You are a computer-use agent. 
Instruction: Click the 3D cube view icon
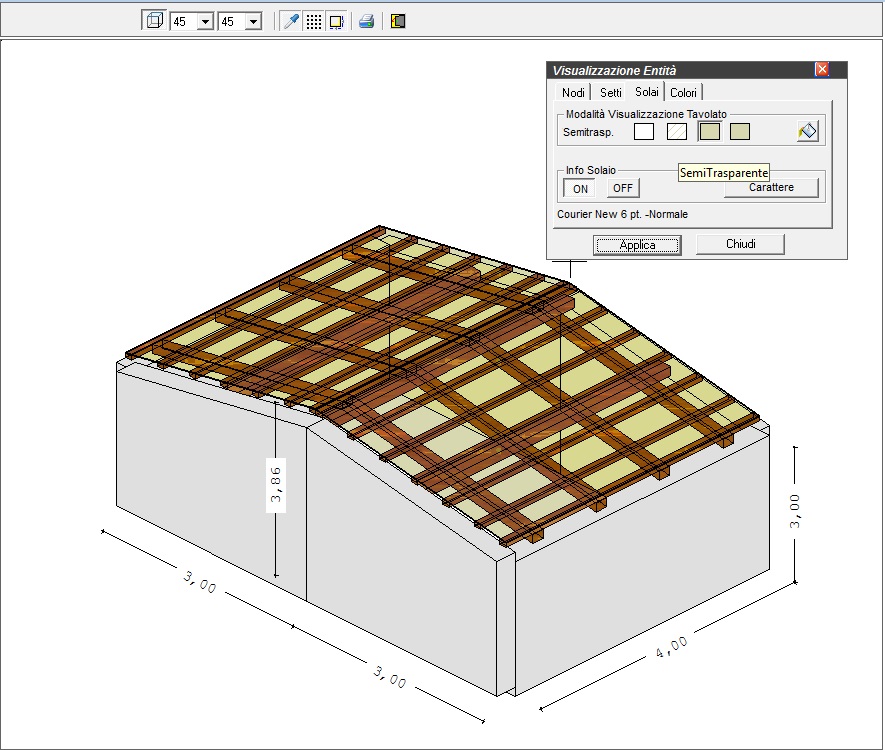pos(155,21)
